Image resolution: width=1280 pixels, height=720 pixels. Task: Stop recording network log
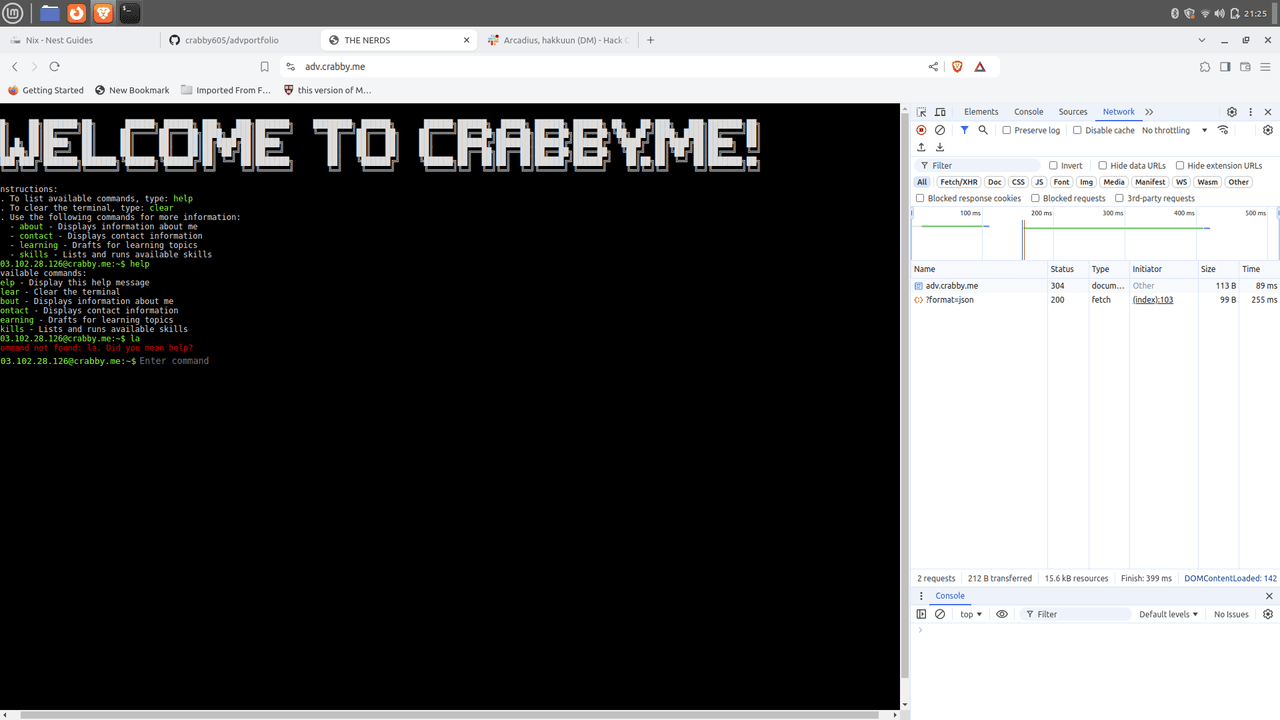922,130
